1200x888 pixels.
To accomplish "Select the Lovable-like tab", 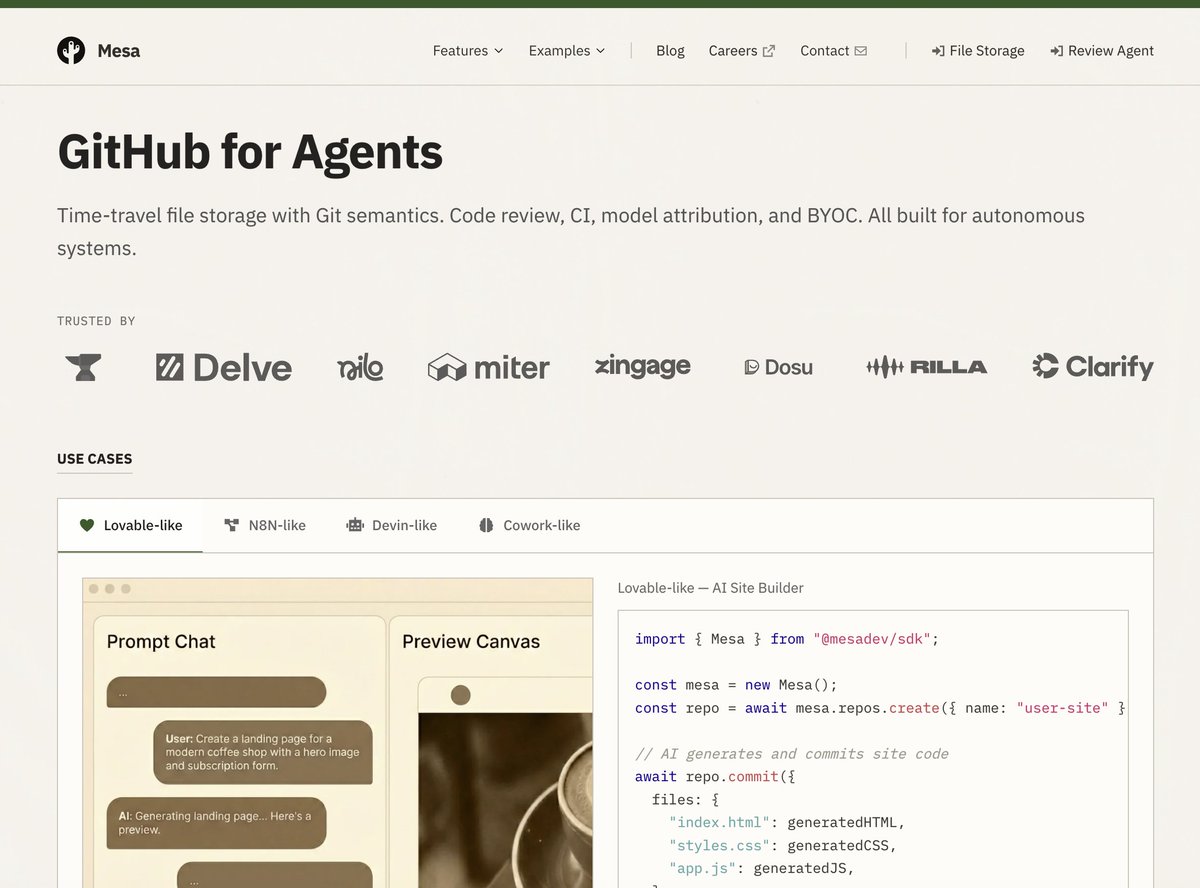I will (130, 525).
